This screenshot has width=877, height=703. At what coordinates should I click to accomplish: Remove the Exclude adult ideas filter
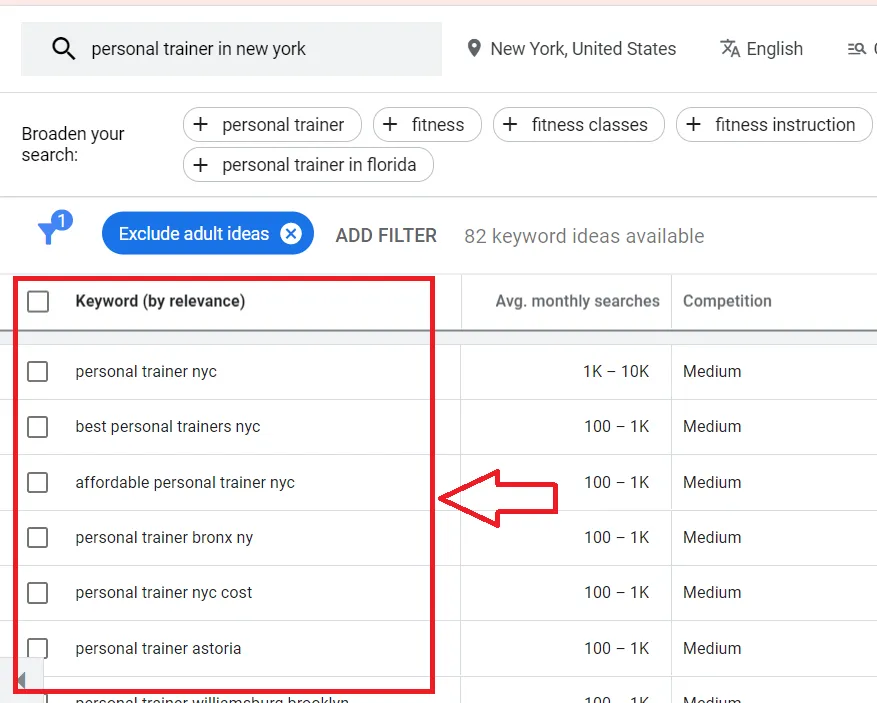click(291, 234)
